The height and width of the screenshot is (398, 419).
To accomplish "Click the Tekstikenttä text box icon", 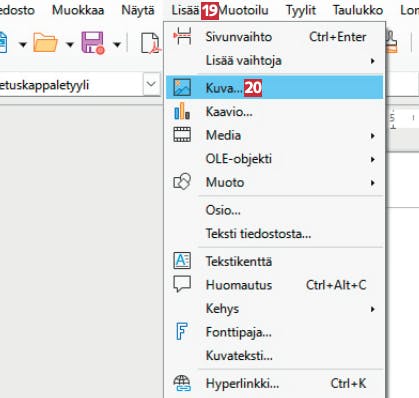I will point(182,260).
